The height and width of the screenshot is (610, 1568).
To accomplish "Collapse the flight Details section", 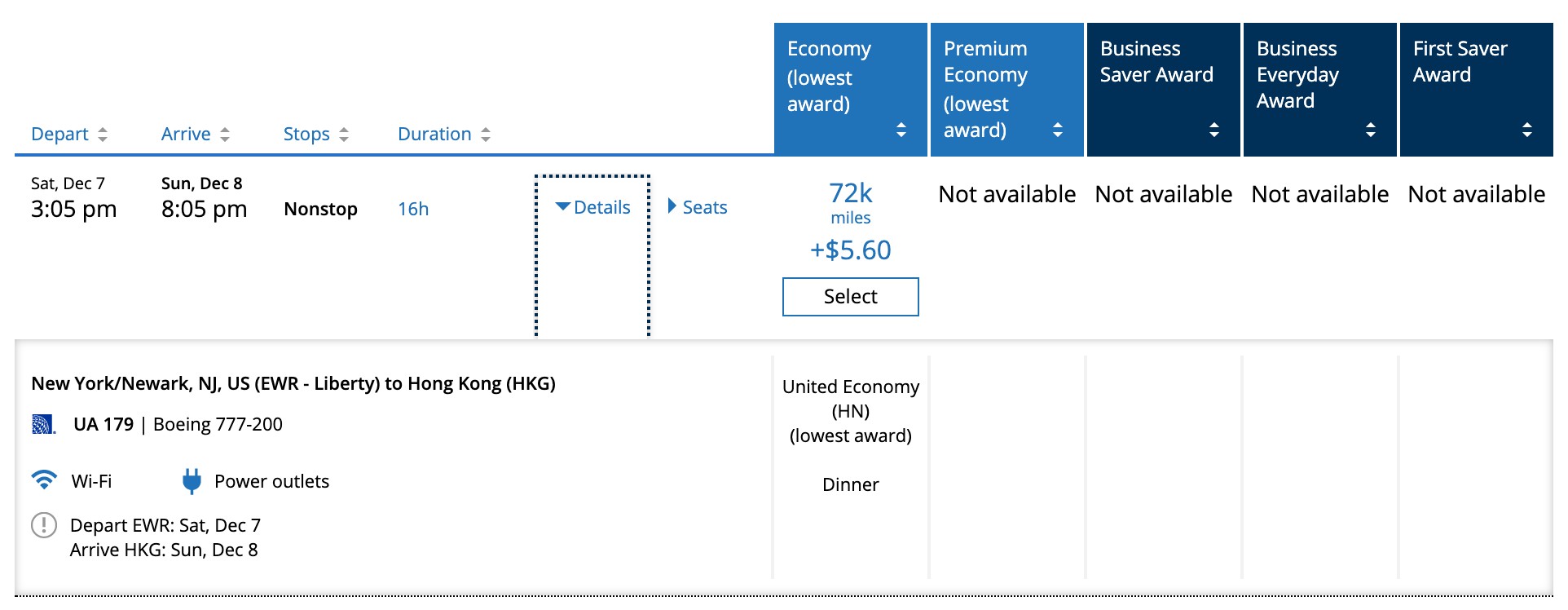I will coord(593,207).
